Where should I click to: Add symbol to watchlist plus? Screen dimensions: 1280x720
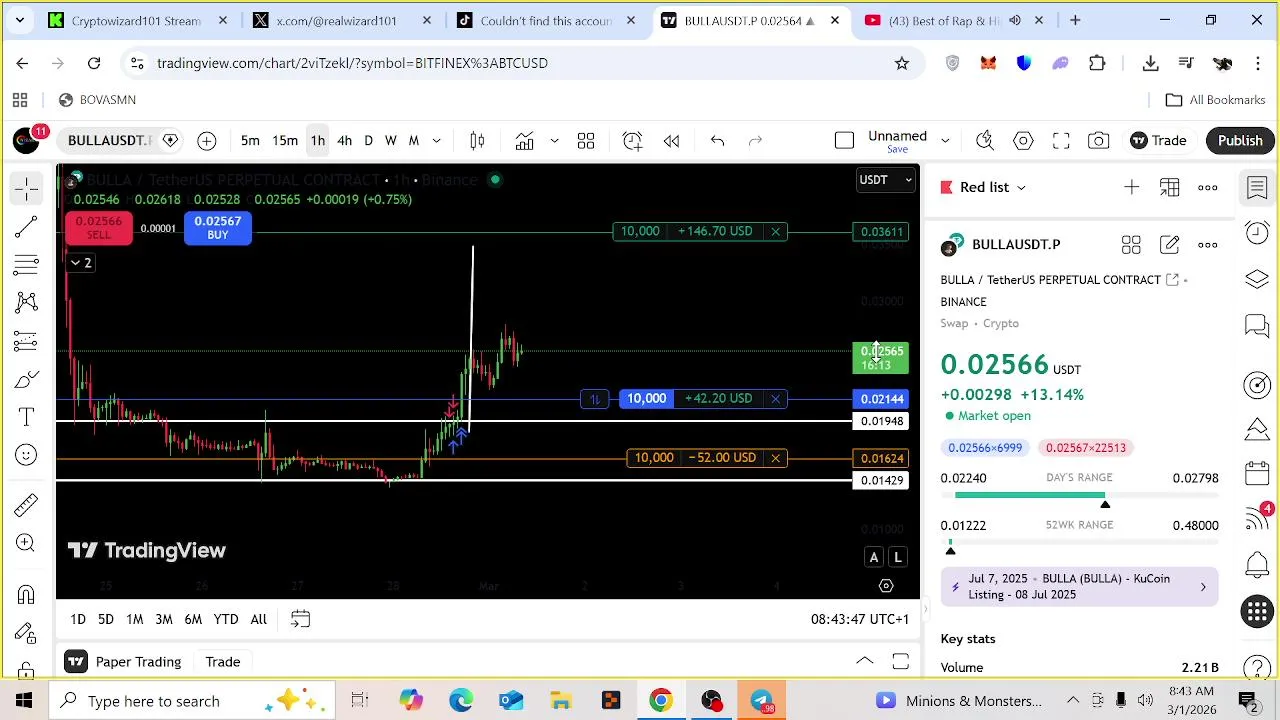point(1131,188)
